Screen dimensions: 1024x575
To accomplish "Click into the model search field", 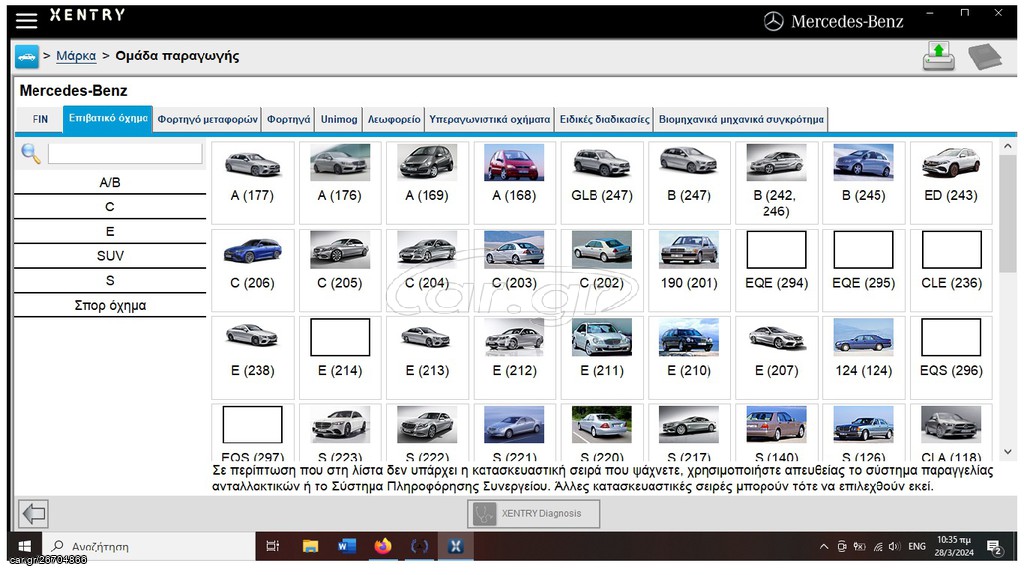I will tap(125, 154).
